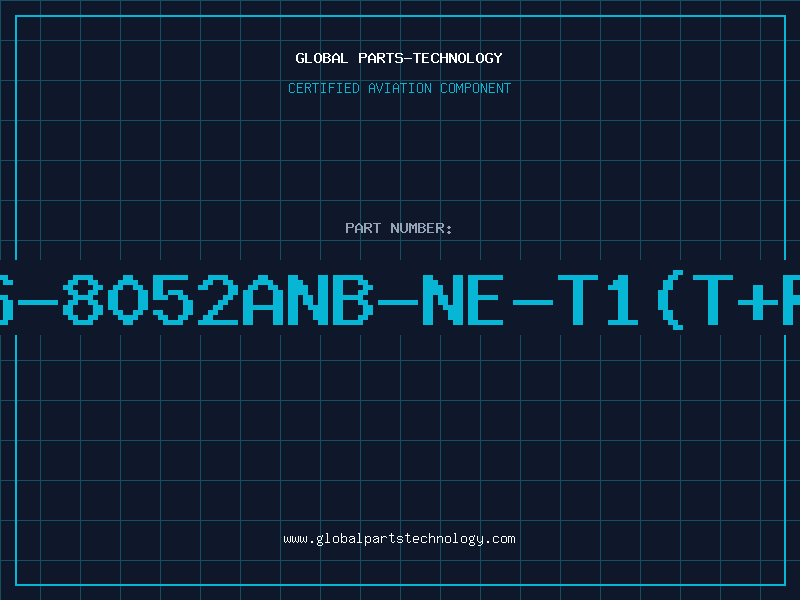Click the large part number 8052ANB-NE-T1 text
Viewport: 800px width, 600px height.
click(x=400, y=300)
